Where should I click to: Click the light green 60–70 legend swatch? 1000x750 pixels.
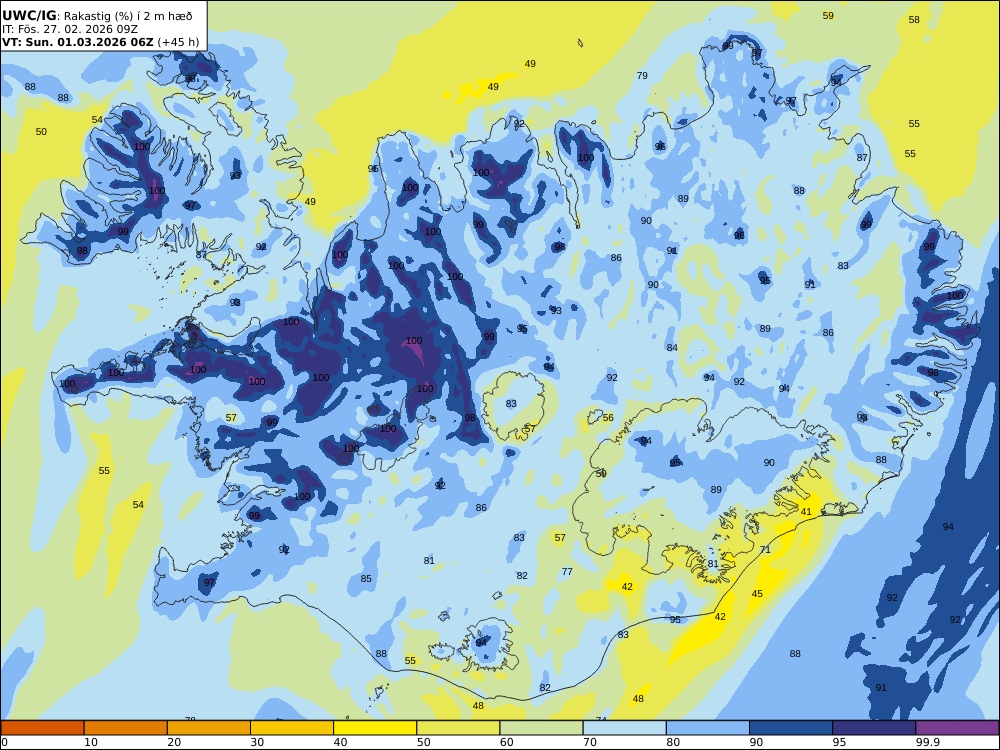tap(541, 728)
